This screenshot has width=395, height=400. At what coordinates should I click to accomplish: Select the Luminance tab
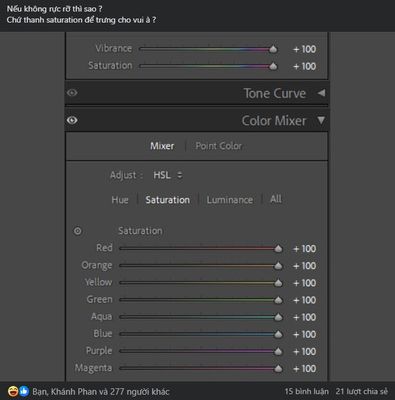pos(230,200)
